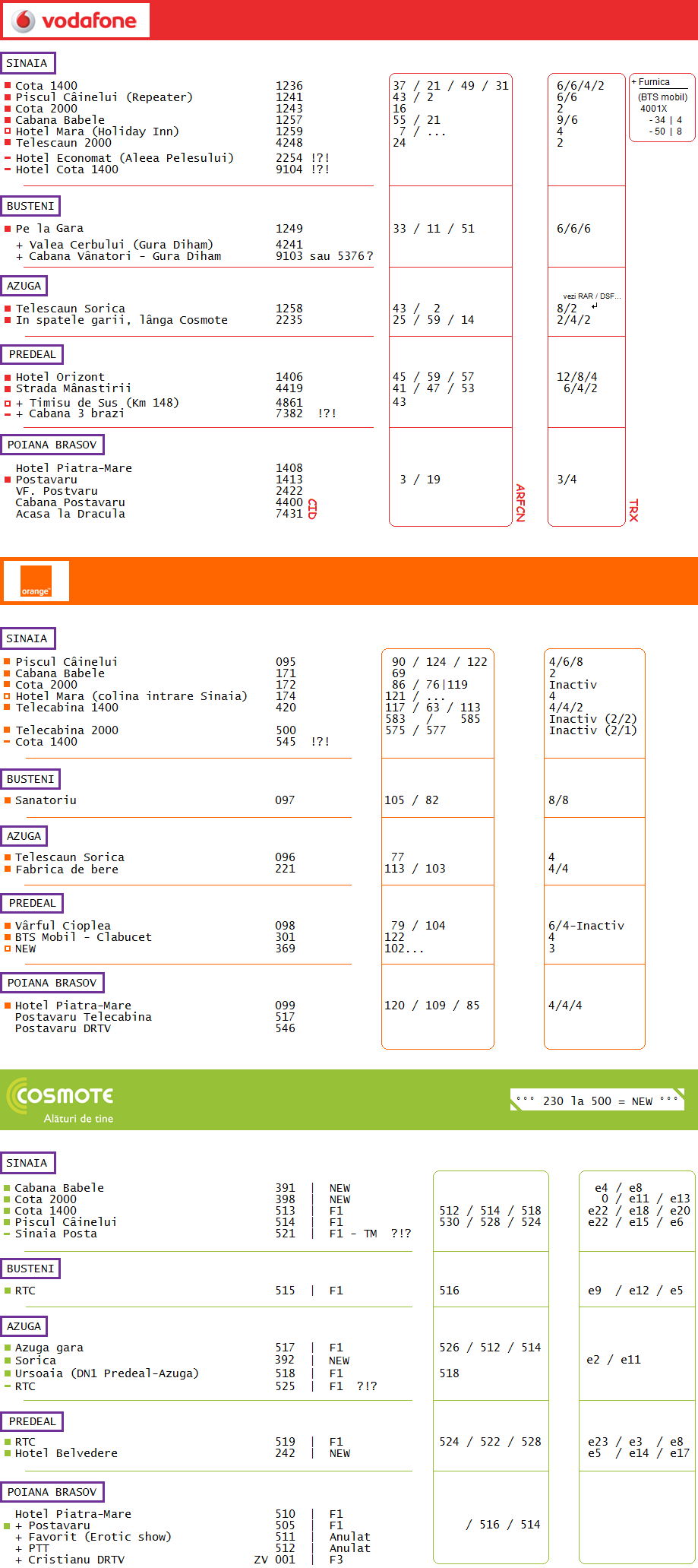Click the red vertical ARFCN label
The height and width of the screenshot is (1568, 698).
click(520, 502)
